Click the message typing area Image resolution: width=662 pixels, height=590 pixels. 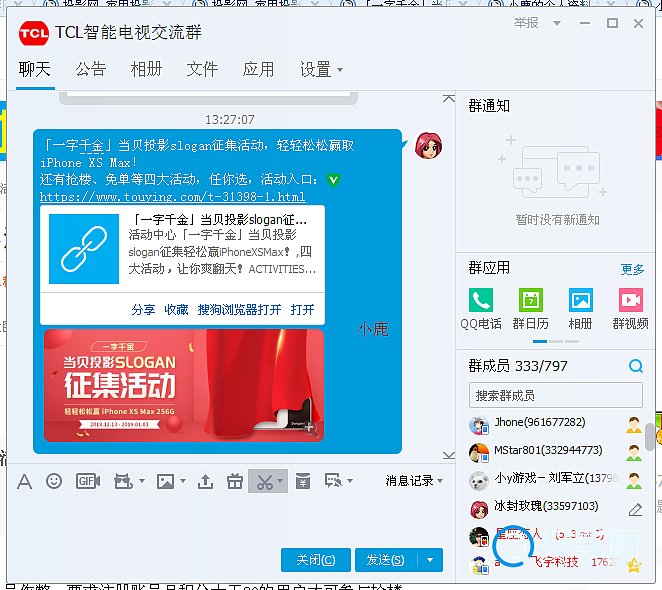click(230, 519)
